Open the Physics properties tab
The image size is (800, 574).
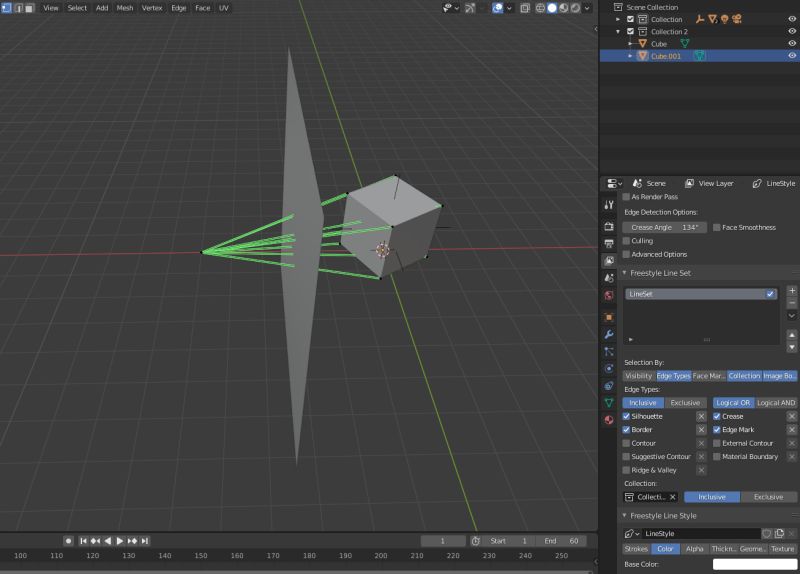click(x=609, y=368)
